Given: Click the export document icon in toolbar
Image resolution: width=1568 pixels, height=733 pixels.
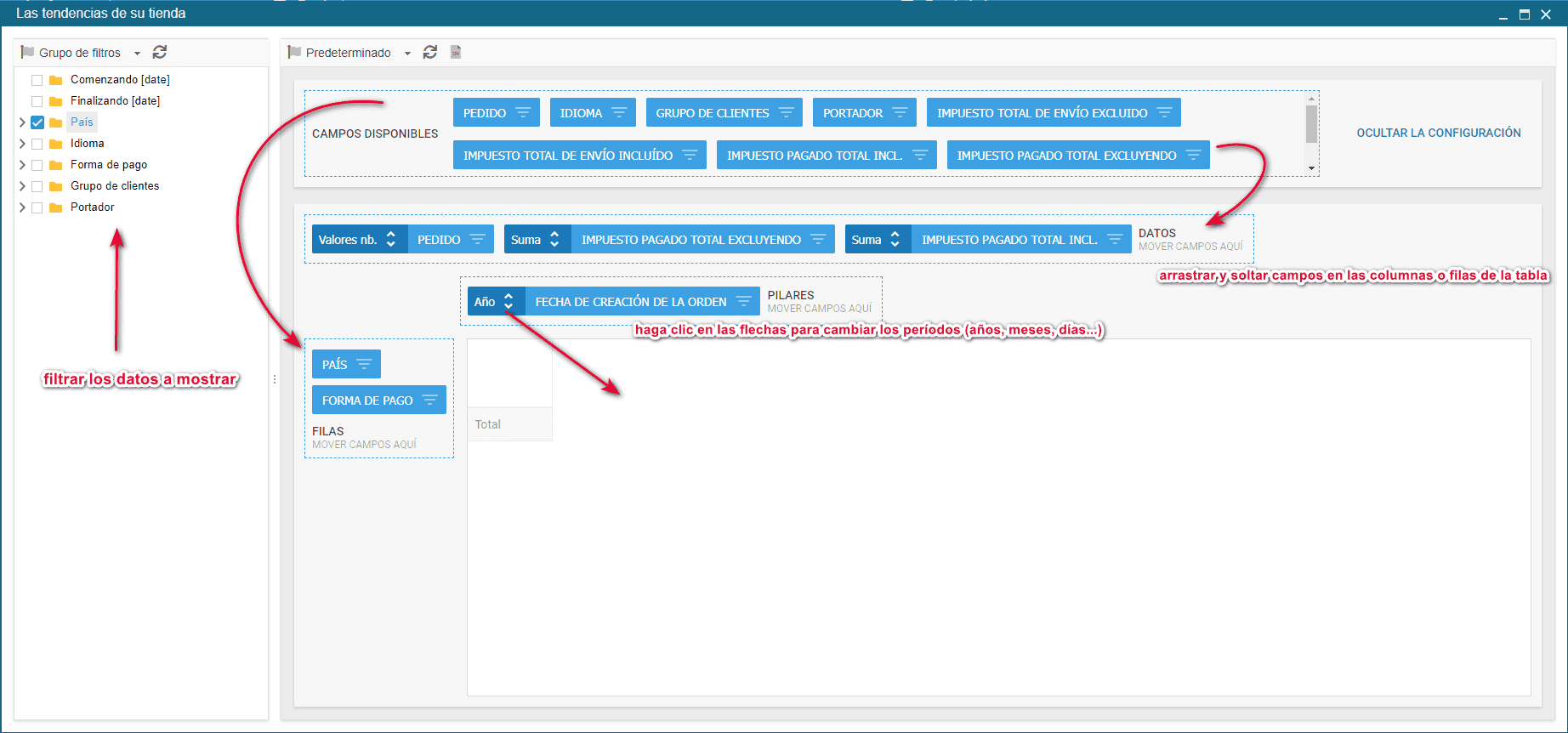Looking at the screenshot, I should 456,53.
